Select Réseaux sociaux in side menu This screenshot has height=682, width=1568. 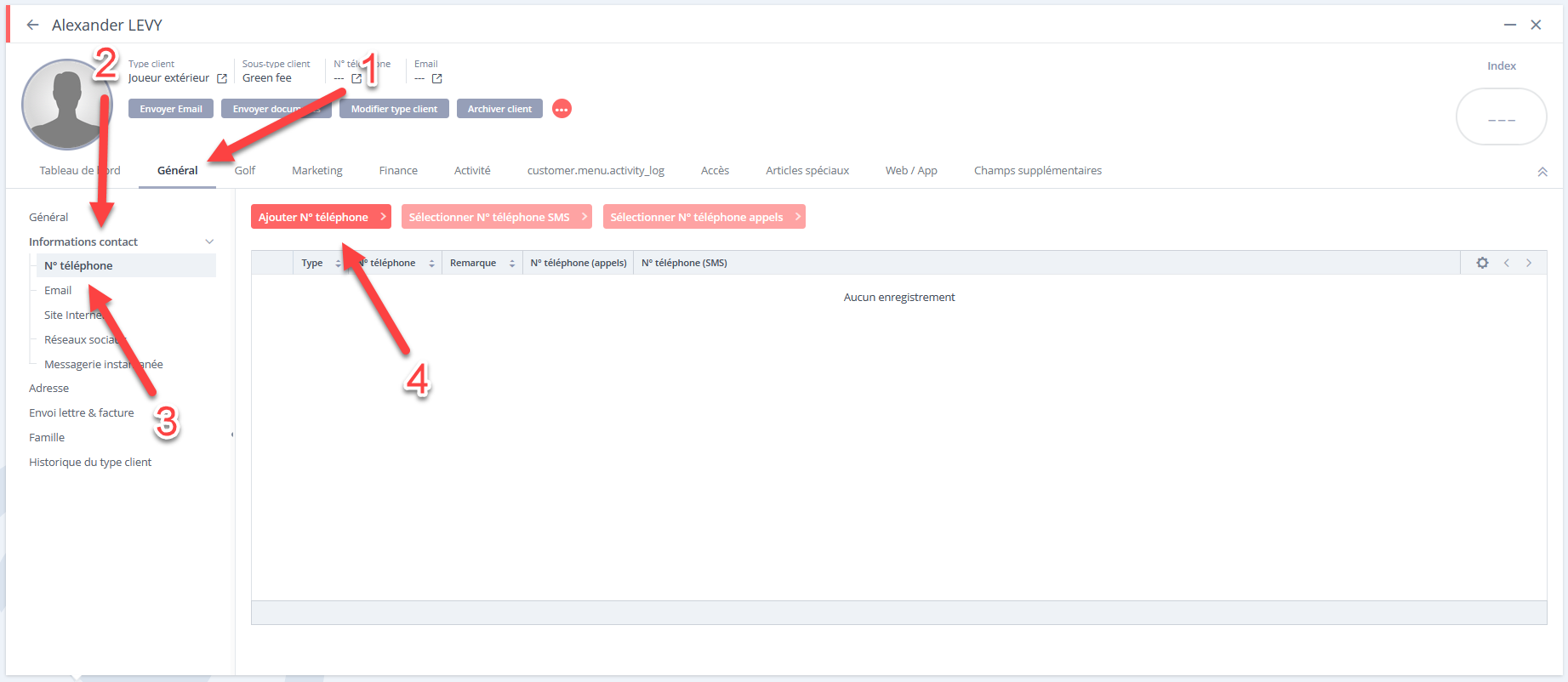(x=85, y=339)
